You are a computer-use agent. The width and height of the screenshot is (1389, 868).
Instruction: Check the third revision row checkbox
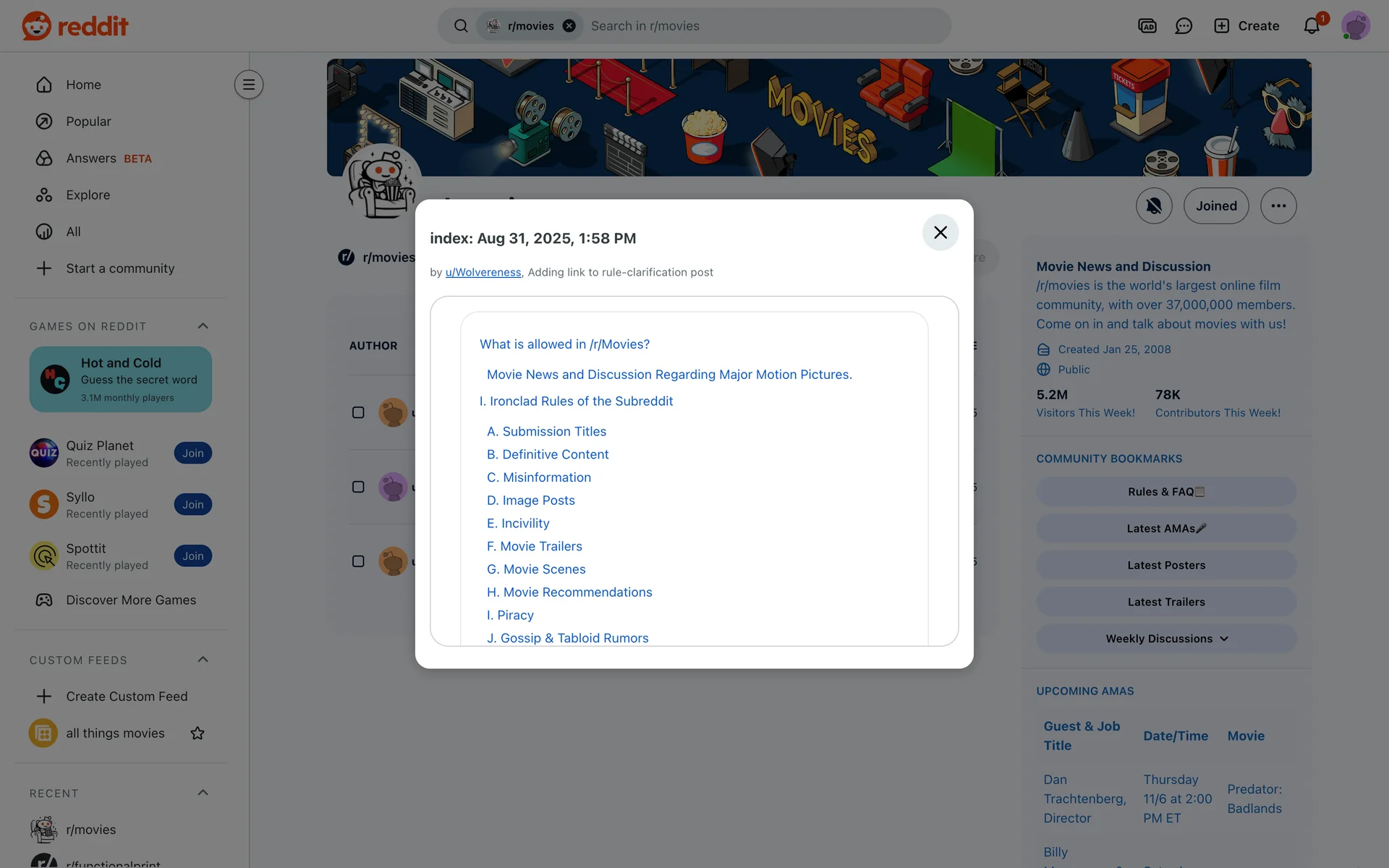[358, 561]
